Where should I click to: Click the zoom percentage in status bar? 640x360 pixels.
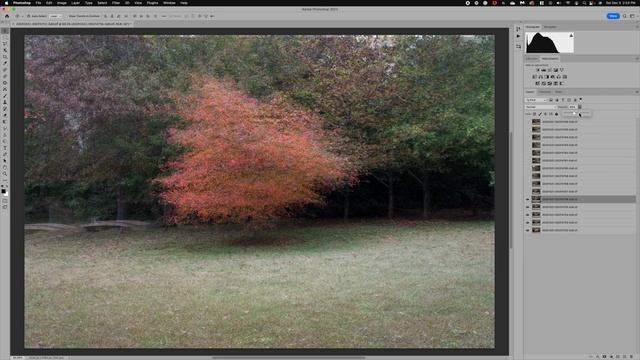click(17, 358)
